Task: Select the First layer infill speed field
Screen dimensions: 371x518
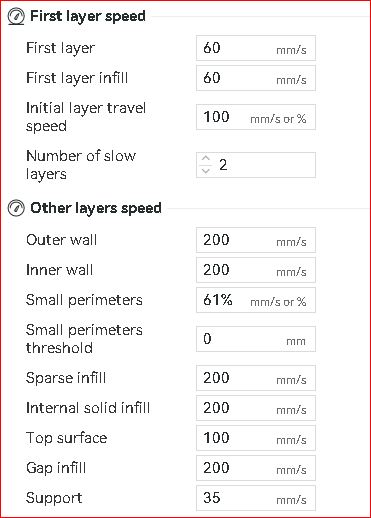Action: click(256, 78)
